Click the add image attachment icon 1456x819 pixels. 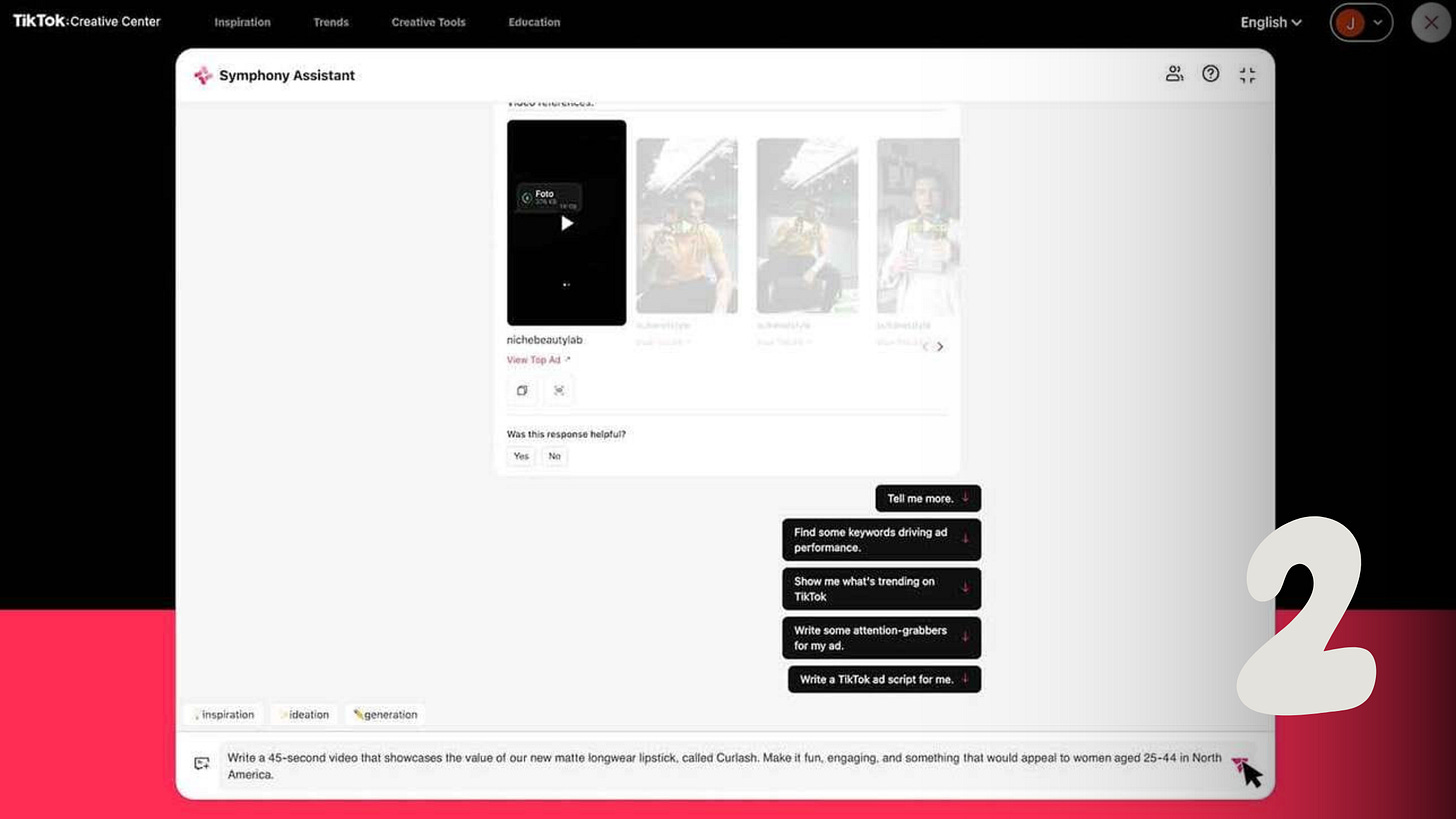tap(202, 764)
